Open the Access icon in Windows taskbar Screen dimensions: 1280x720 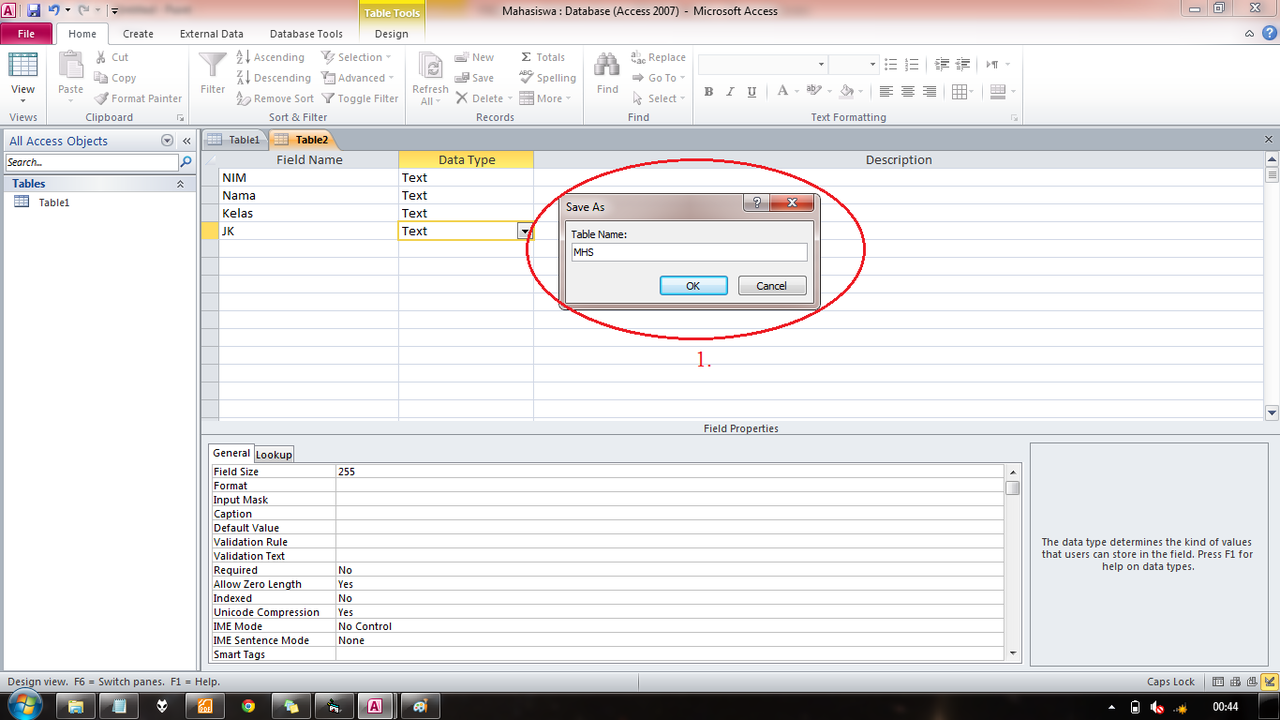[x=374, y=706]
